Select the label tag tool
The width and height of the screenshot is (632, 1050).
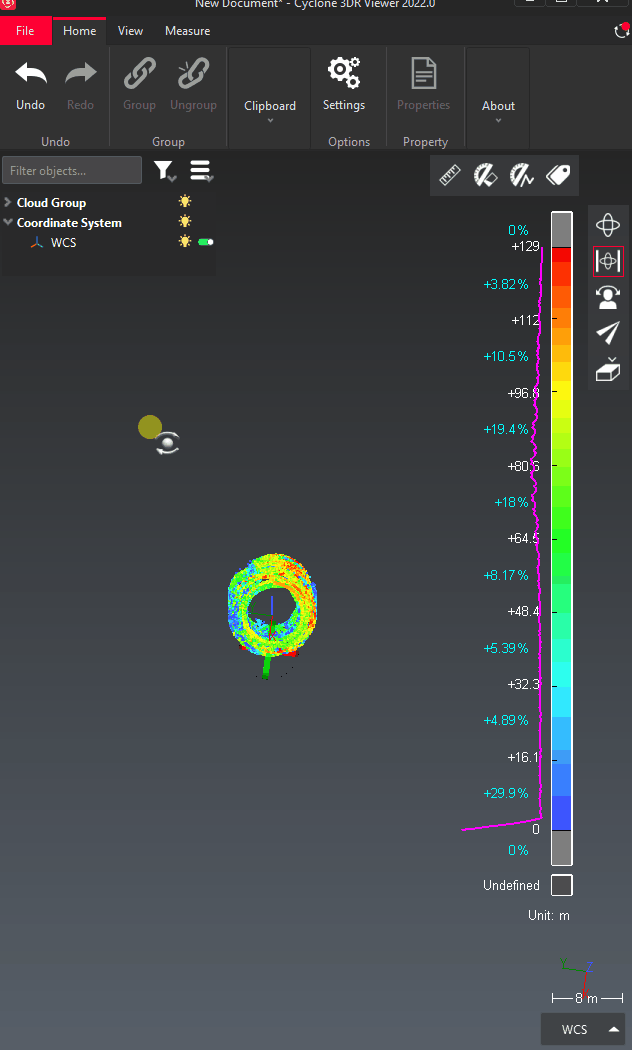[558, 175]
